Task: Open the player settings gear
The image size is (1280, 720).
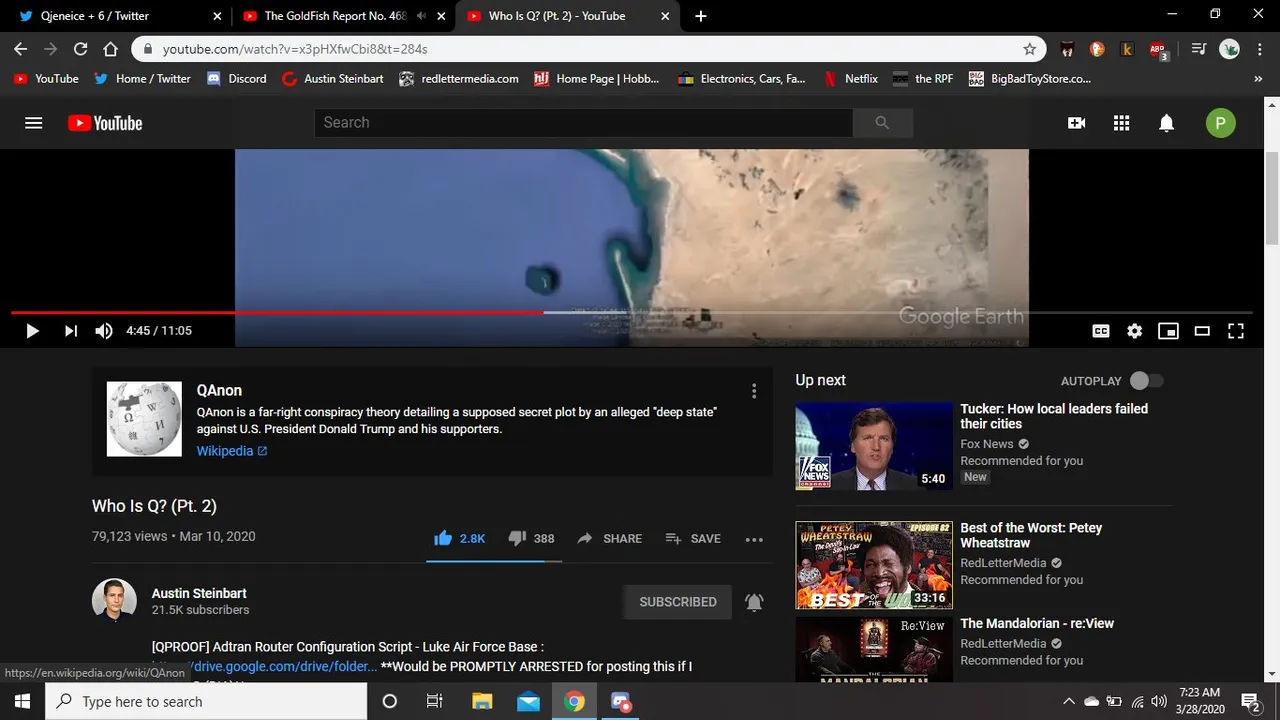Action: click(x=1134, y=331)
